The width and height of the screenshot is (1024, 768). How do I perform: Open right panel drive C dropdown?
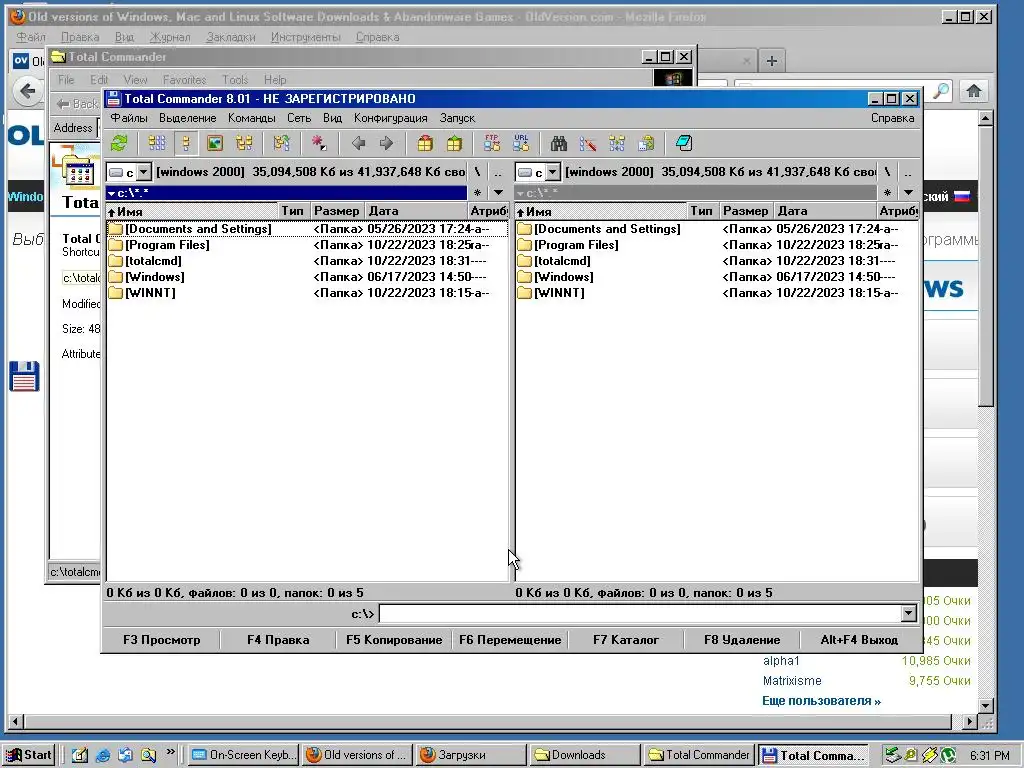[553, 172]
